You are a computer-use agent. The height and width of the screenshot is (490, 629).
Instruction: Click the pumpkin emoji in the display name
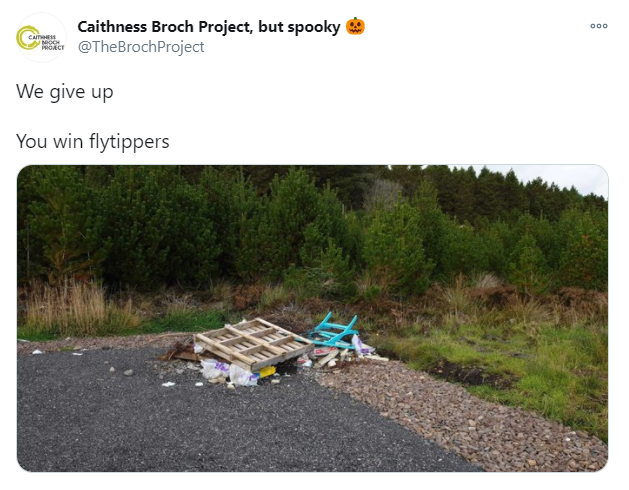[355, 26]
